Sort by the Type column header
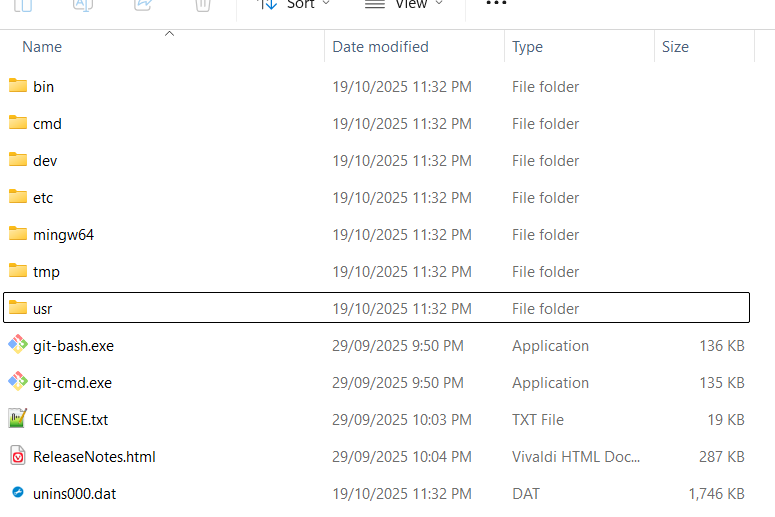The image size is (775, 517). 527,47
